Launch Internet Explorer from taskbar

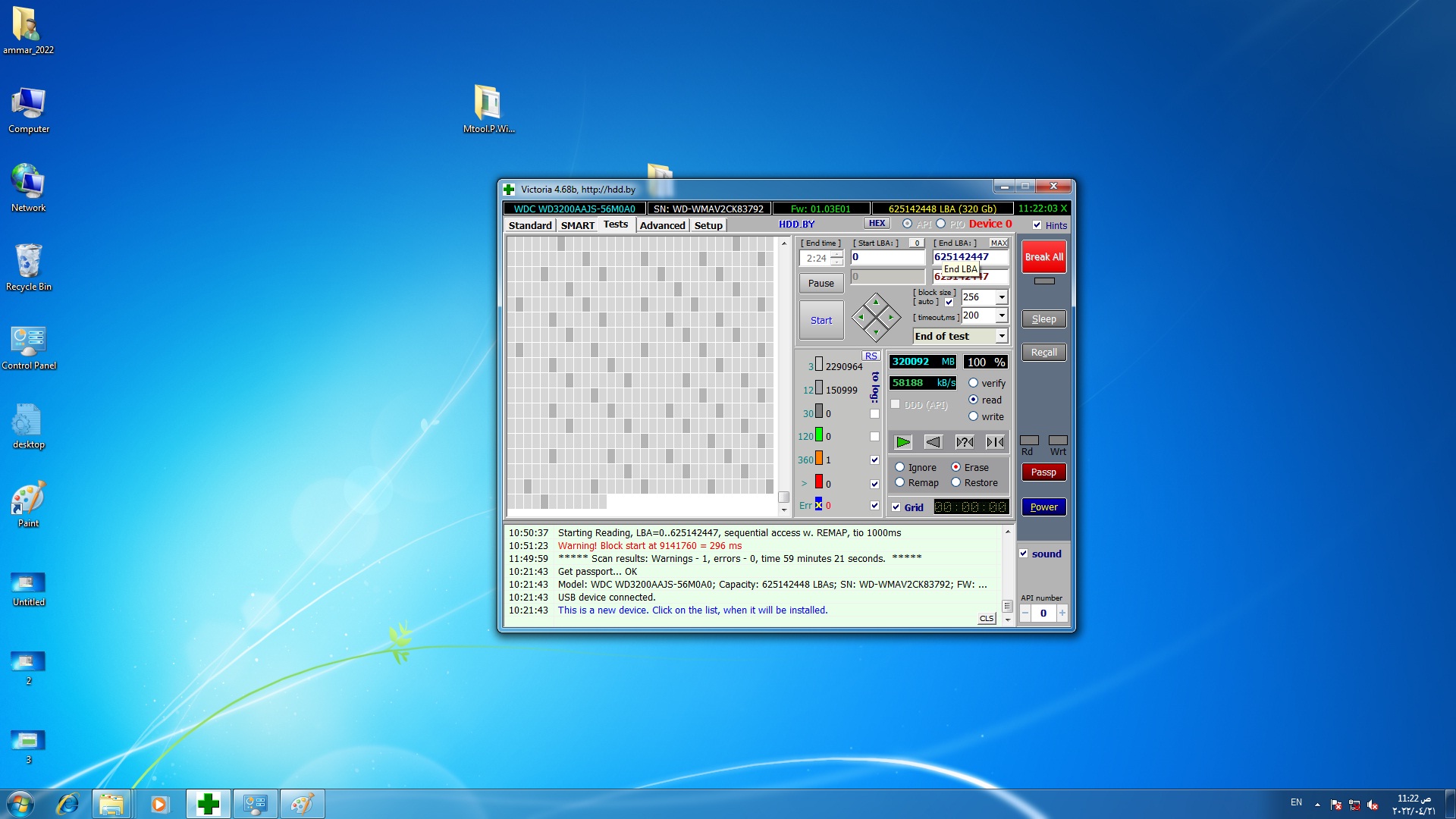pos(67,804)
